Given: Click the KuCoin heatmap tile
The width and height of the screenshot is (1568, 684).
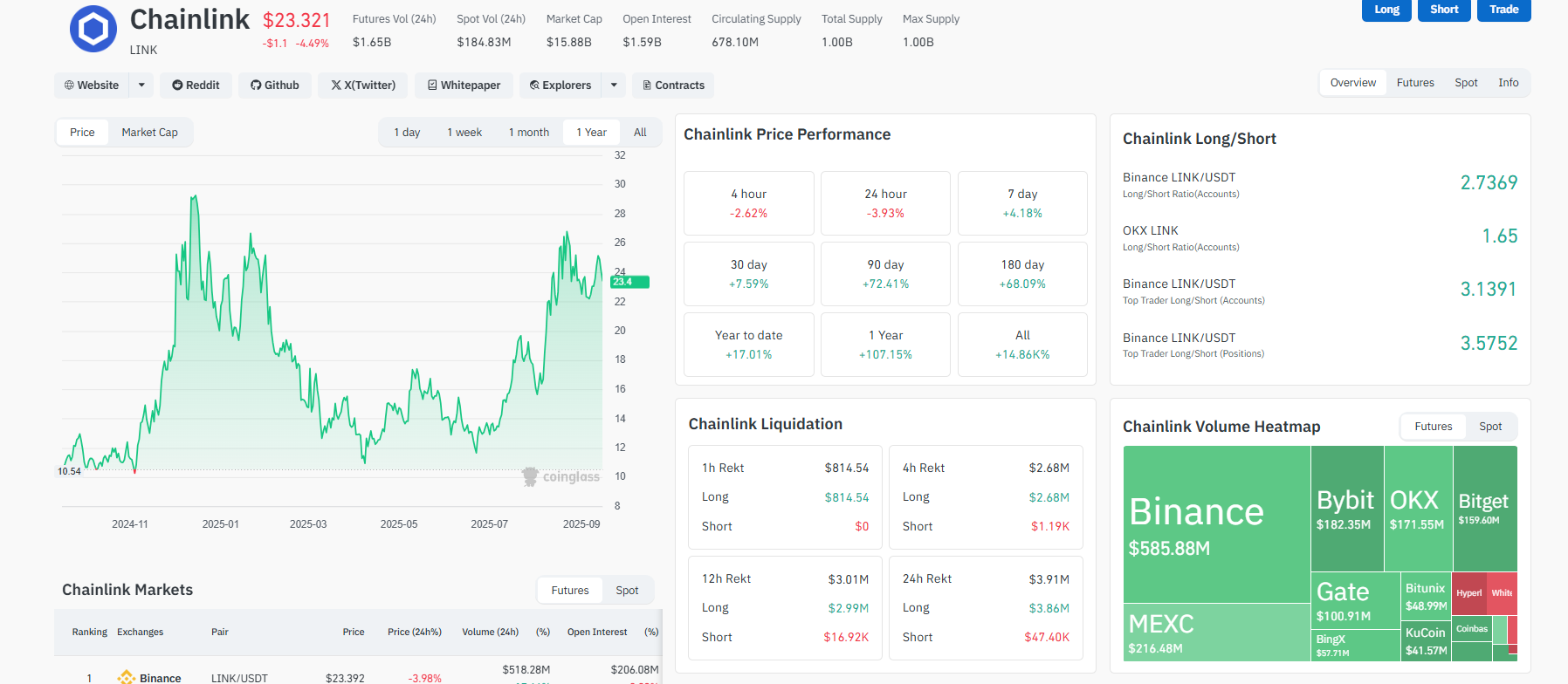Looking at the screenshot, I should [1426, 641].
